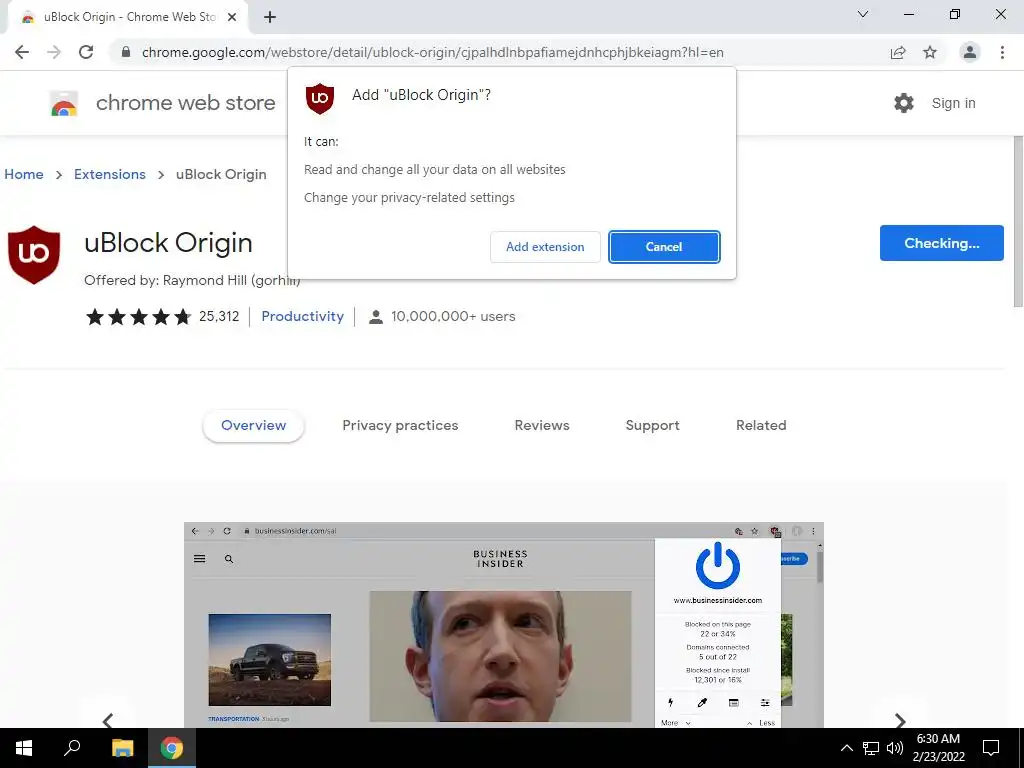
Task: Open the Related tab
Action: coord(761,425)
